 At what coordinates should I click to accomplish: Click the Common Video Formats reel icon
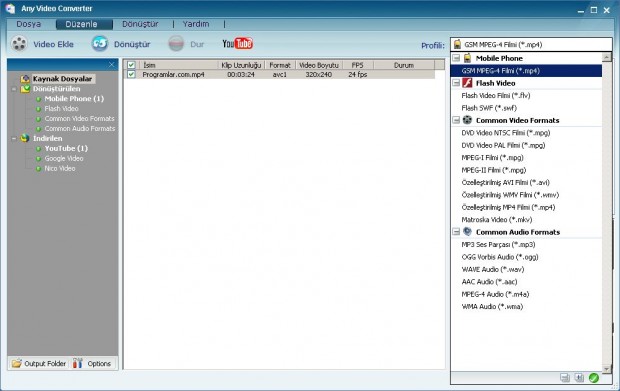tap(467, 120)
